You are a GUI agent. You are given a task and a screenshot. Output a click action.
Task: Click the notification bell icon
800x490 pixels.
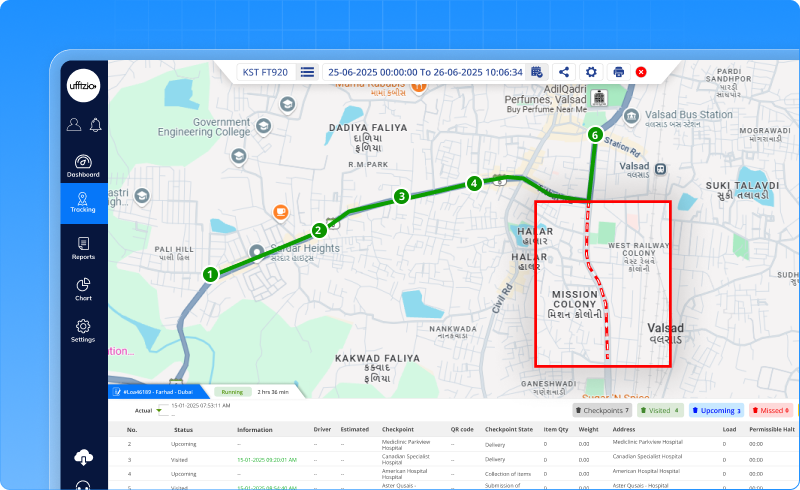pos(96,125)
